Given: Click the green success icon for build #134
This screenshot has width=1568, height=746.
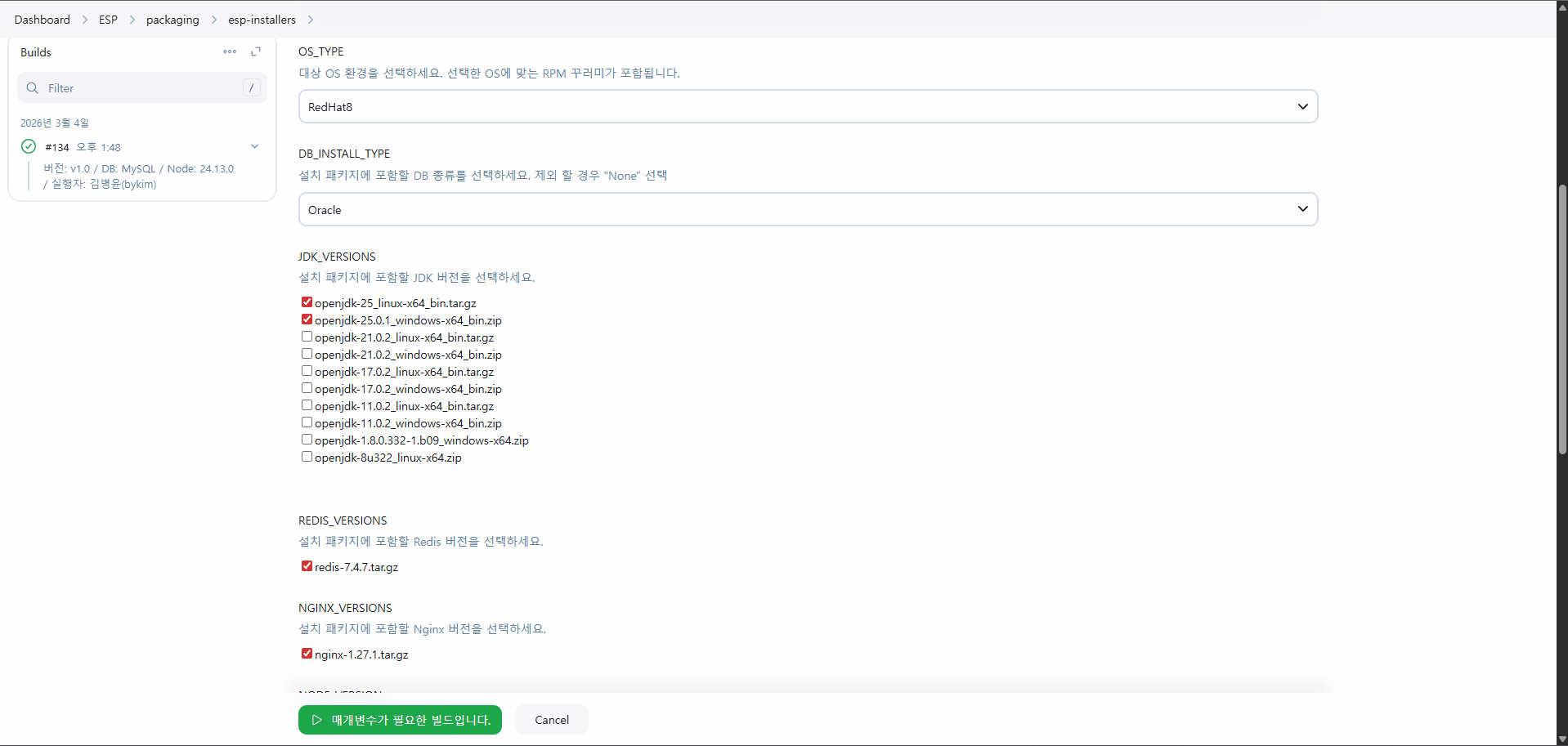Looking at the screenshot, I should pyautogui.click(x=29, y=146).
